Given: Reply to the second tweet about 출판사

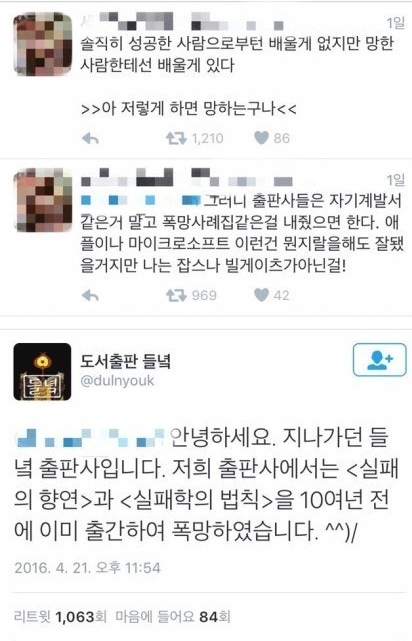Looking at the screenshot, I should [90, 295].
